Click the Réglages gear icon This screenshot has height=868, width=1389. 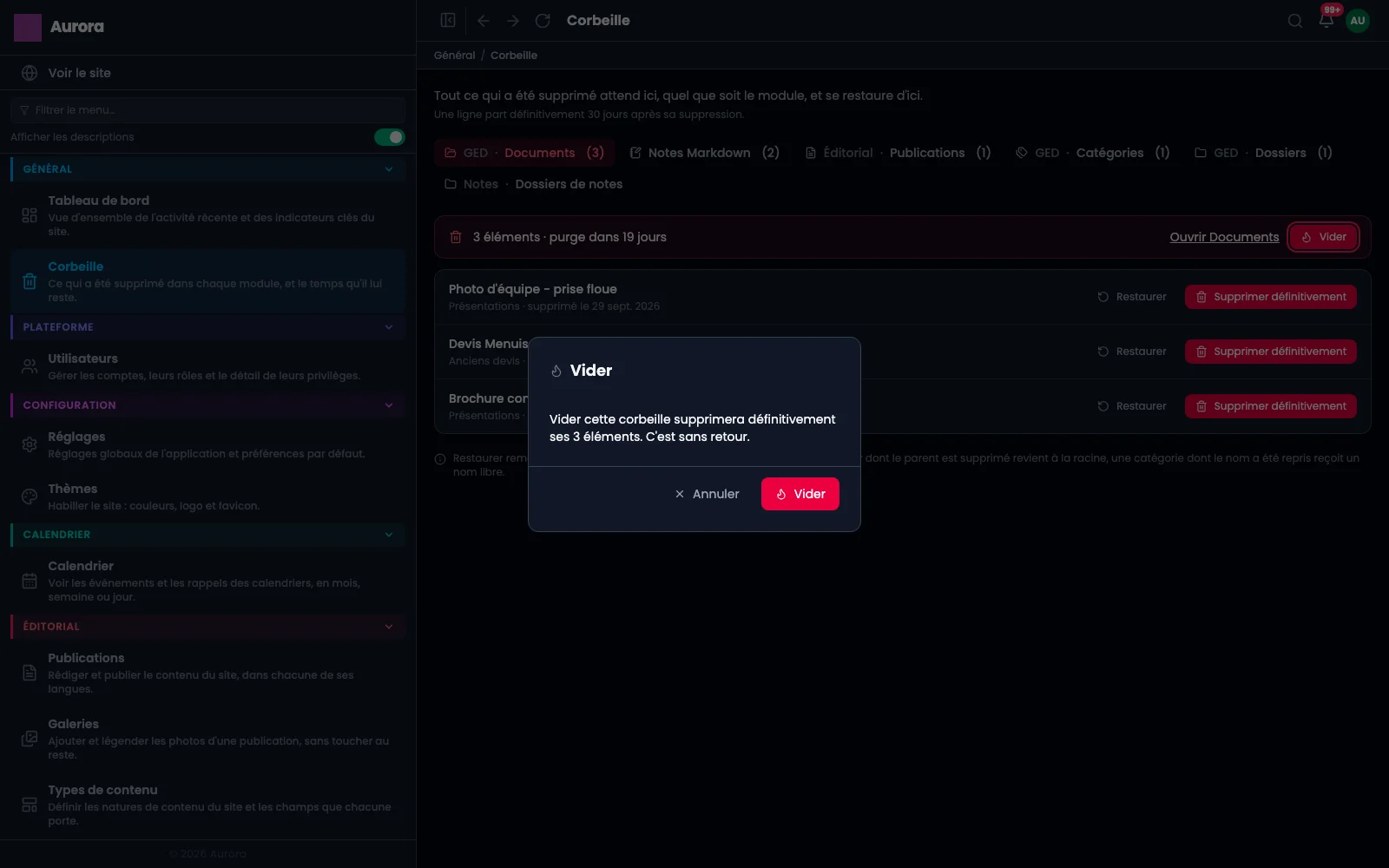point(30,444)
